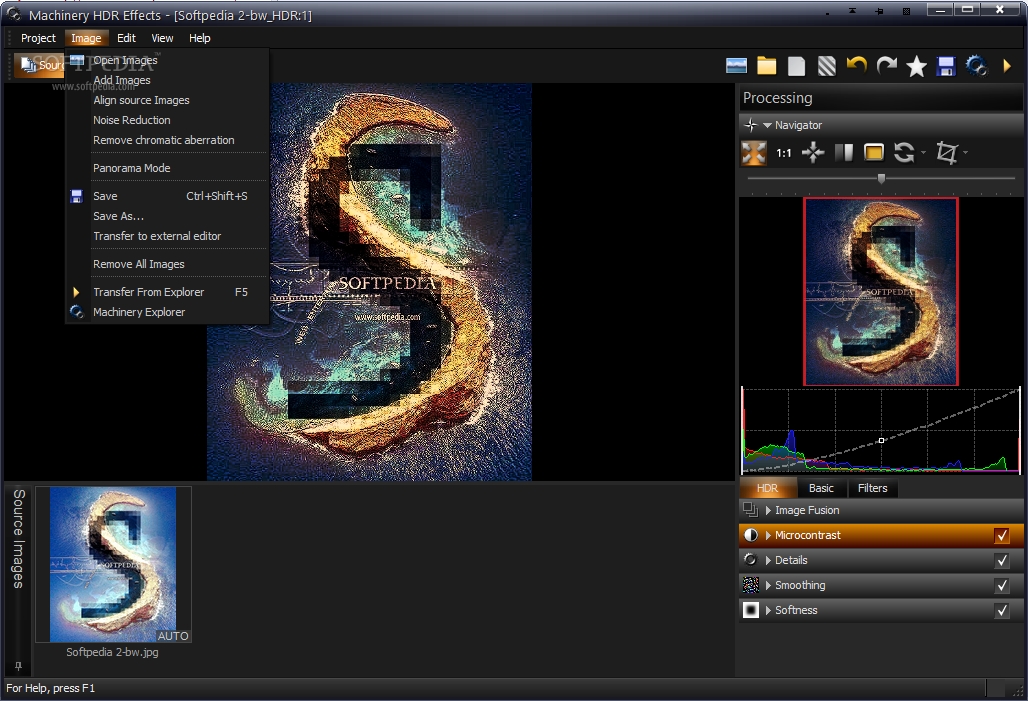Image resolution: width=1028 pixels, height=701 pixels.
Task: Disable the Softness checkbox
Action: tap(1002, 610)
